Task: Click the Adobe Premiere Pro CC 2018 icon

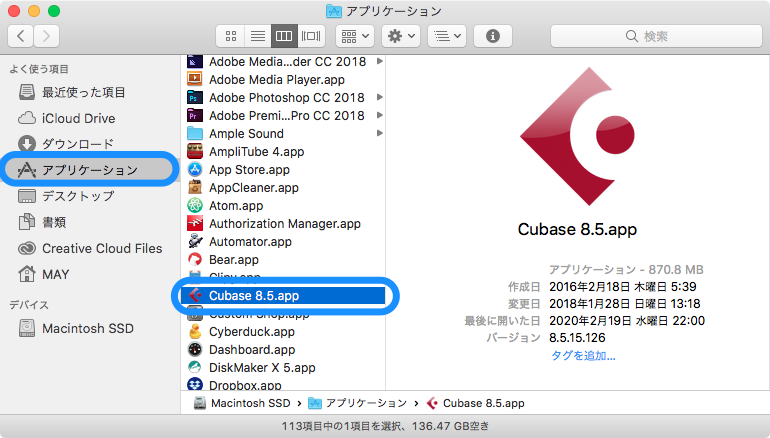Action: click(x=195, y=115)
